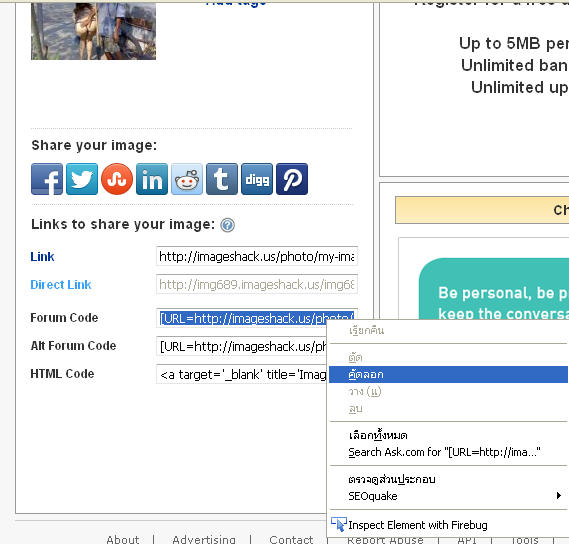Click the 'Forum Code' label

[x=64, y=318]
